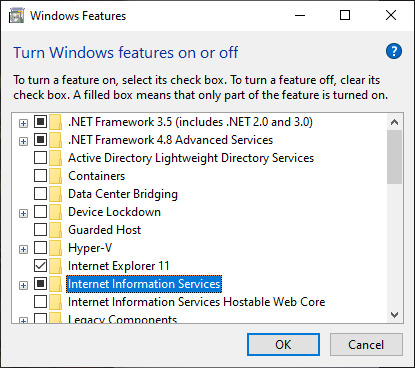Viewport: 415px width, 368px height.
Task: Click folder icon beside Data Center Bridging
Action: point(55,194)
